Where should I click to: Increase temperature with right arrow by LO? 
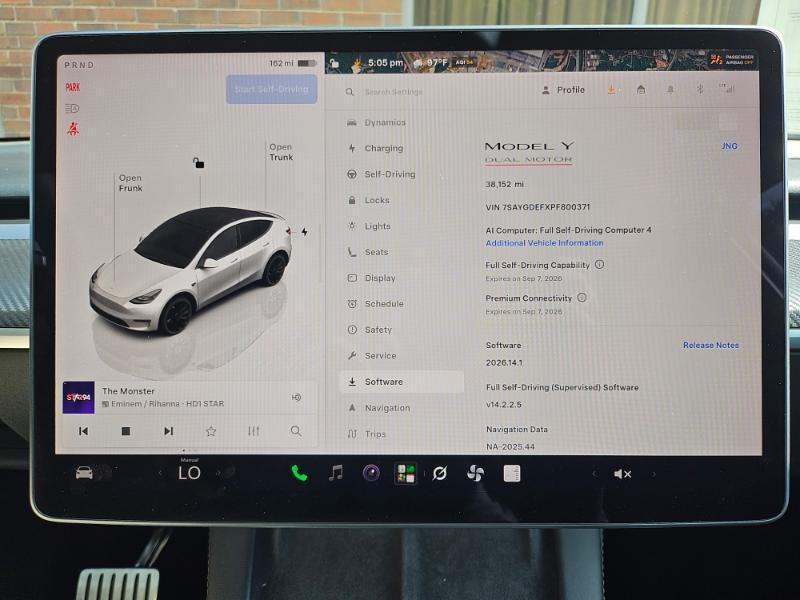coord(218,473)
